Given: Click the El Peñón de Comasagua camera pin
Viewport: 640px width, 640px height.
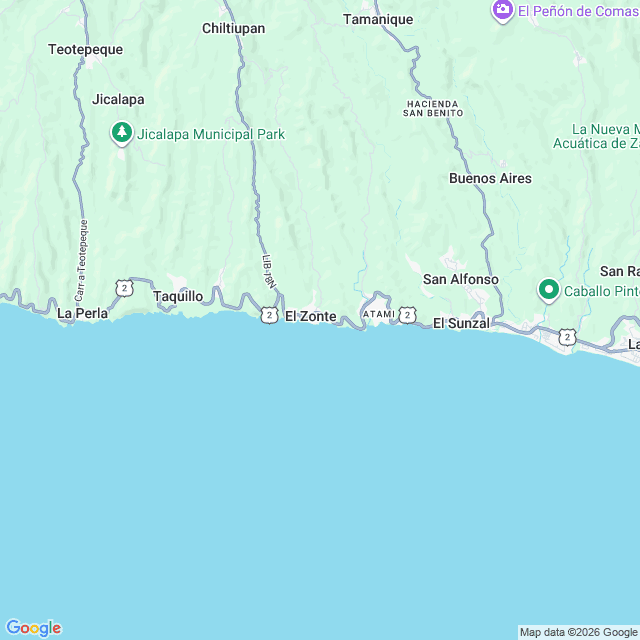Looking at the screenshot, I should point(502,10).
